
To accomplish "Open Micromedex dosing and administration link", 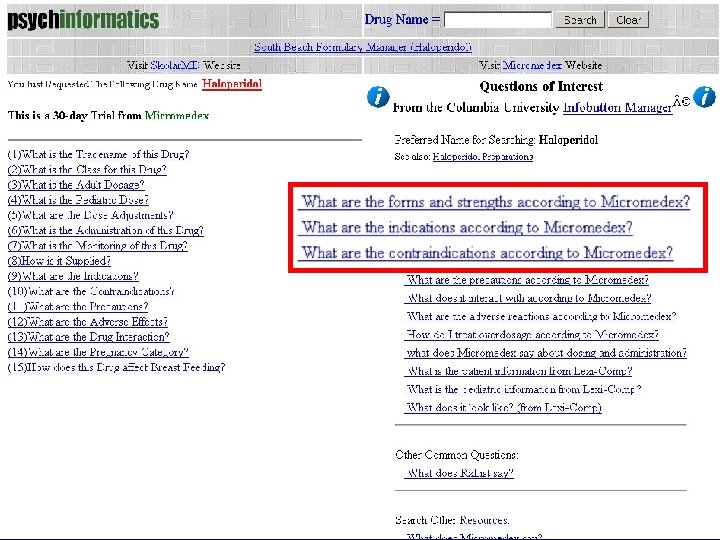I will [546, 353].
